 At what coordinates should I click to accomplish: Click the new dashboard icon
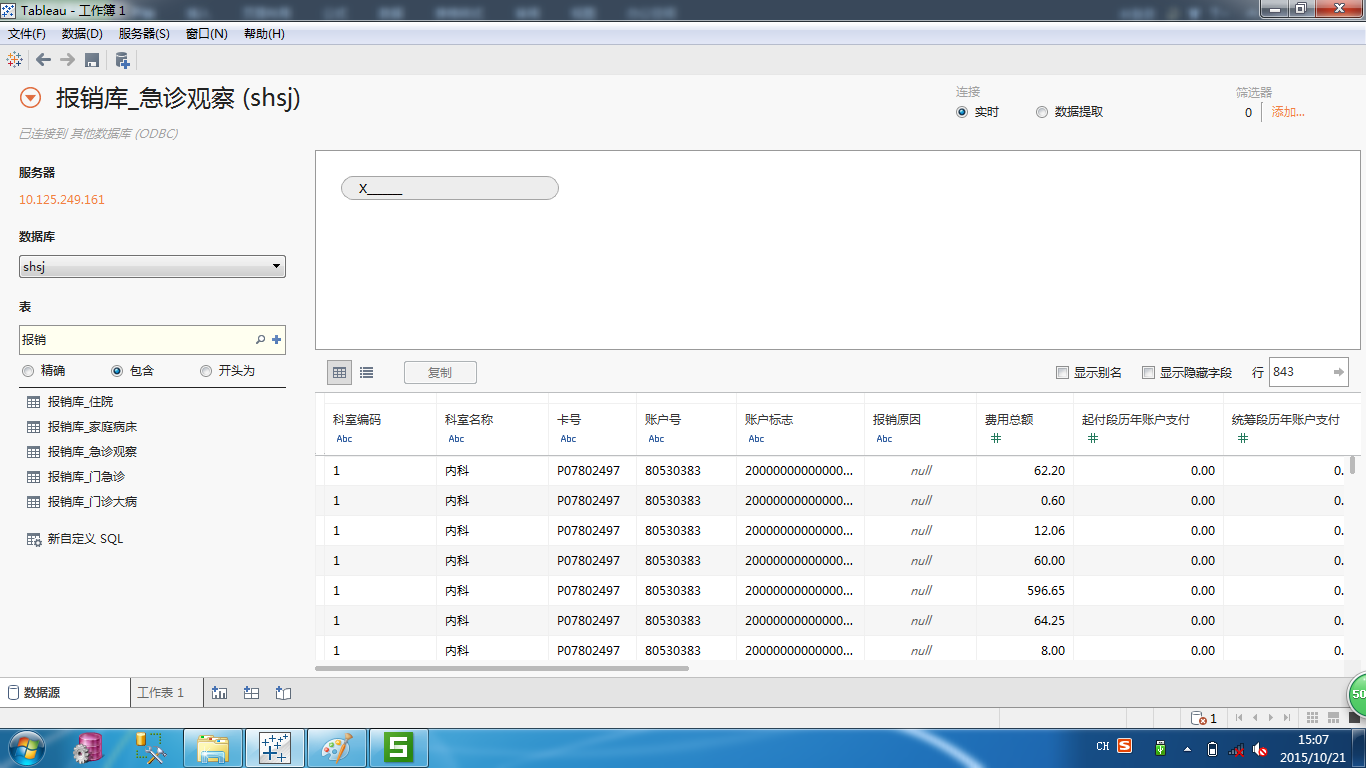pyautogui.click(x=252, y=692)
